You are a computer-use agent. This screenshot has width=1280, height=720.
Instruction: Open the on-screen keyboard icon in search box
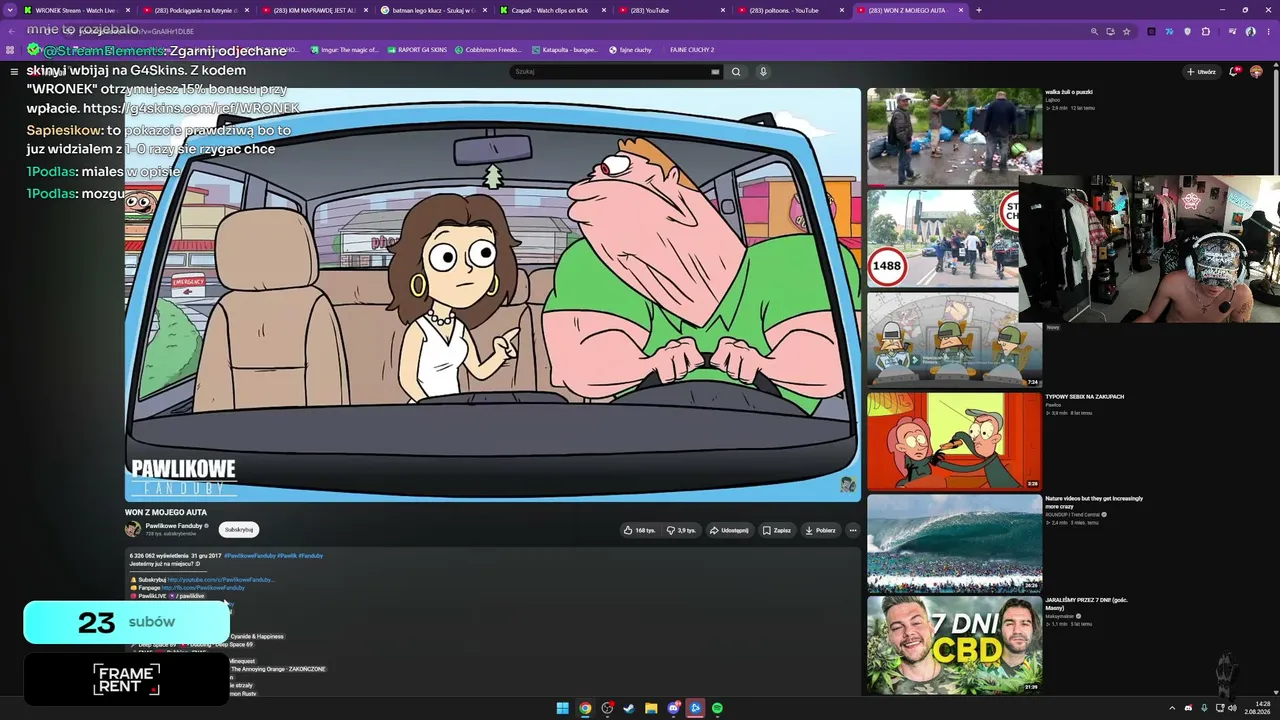(715, 72)
